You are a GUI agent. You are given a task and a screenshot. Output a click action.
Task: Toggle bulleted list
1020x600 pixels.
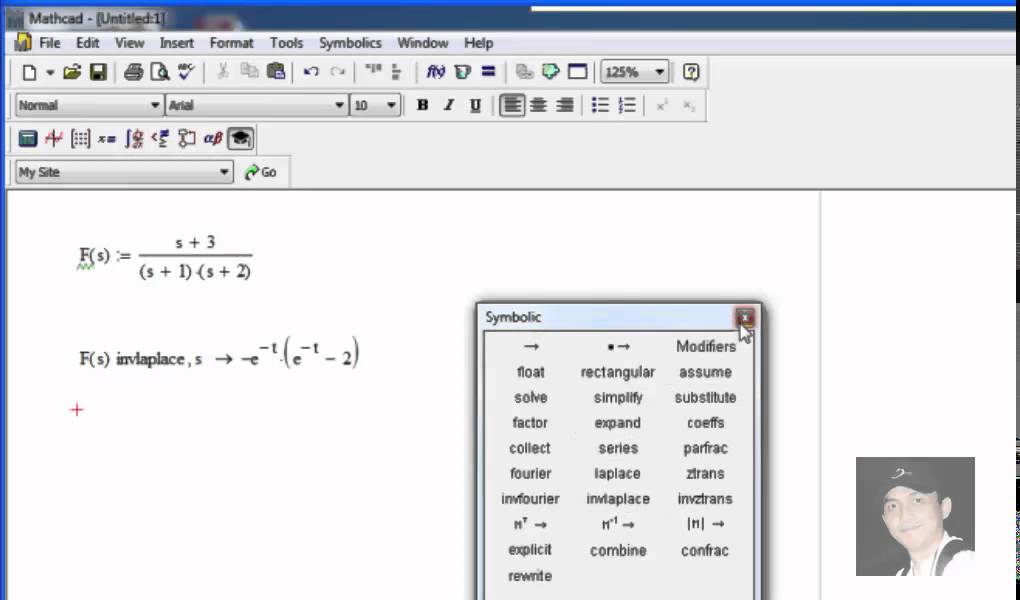(600, 105)
